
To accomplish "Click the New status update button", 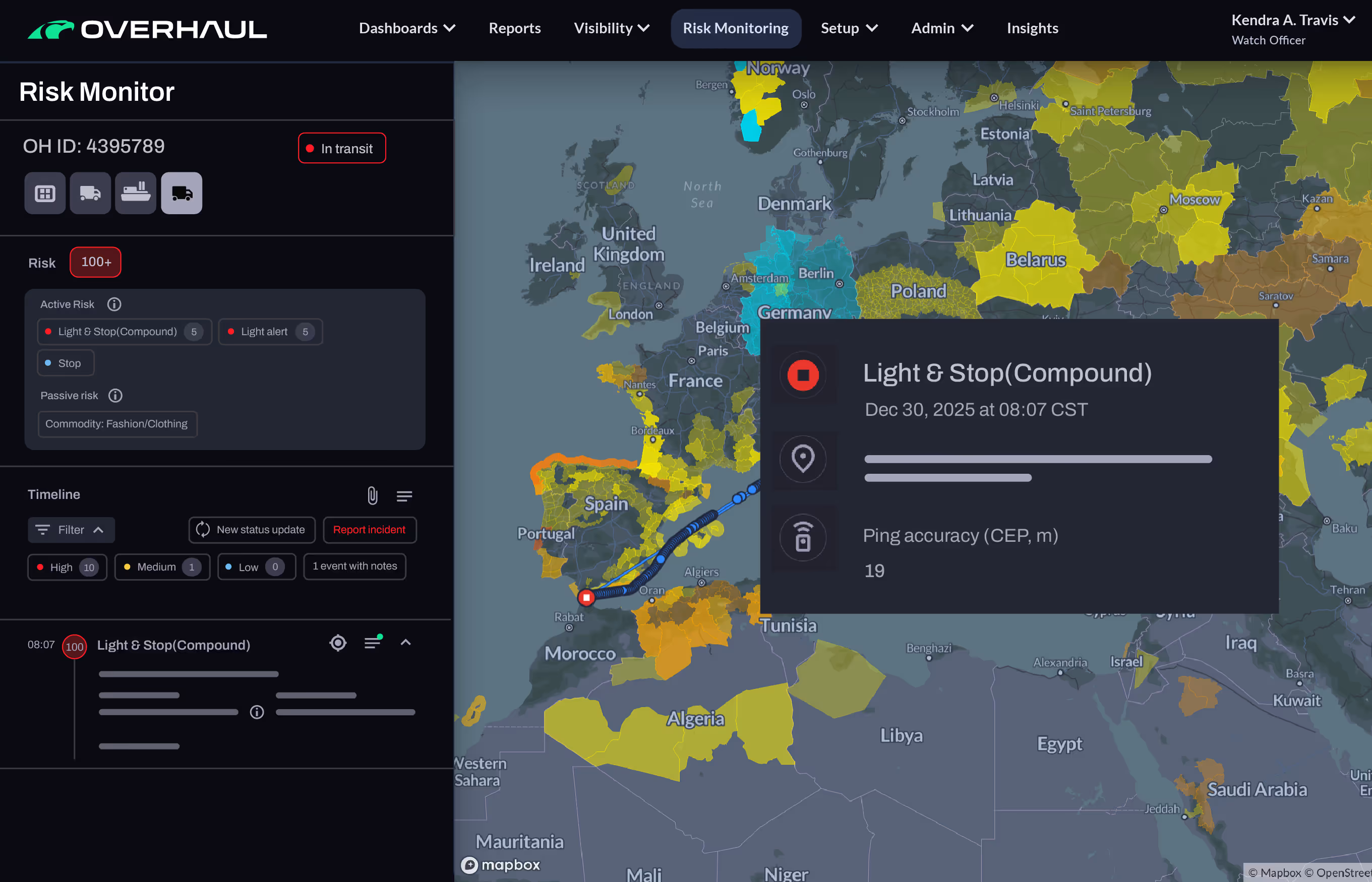I will click(252, 530).
